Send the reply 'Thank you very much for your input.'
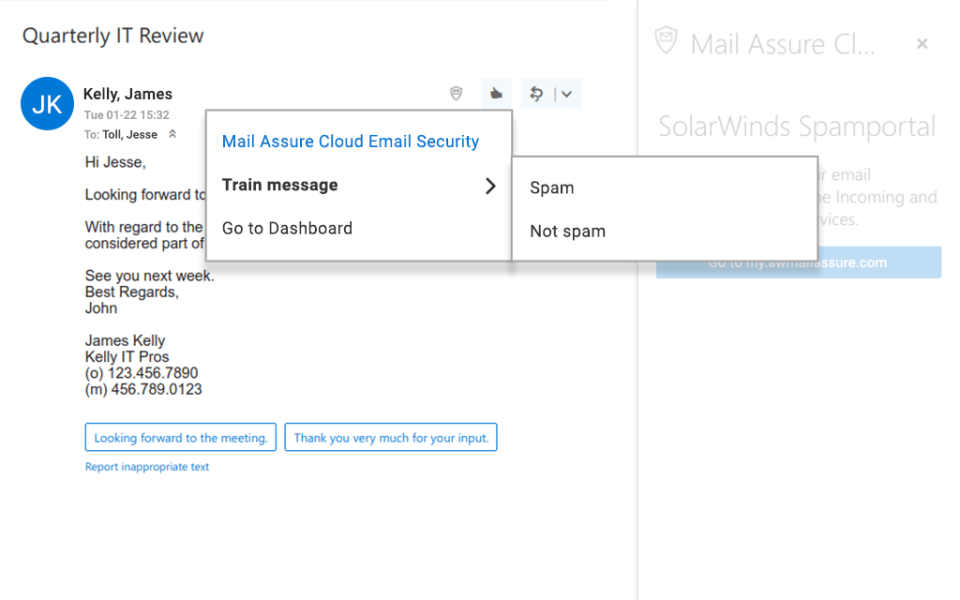960x600 pixels. click(x=391, y=437)
